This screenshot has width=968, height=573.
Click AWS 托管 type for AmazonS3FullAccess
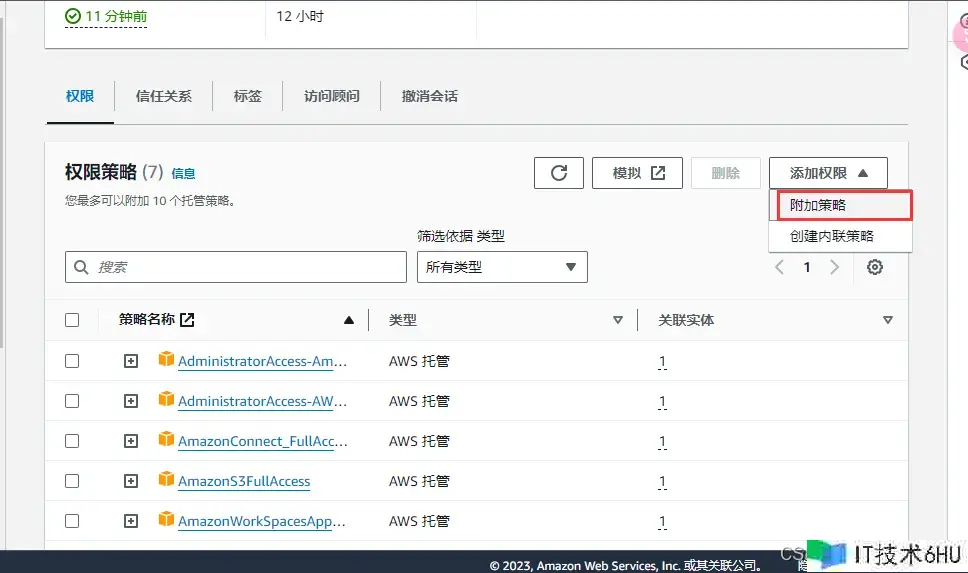point(419,481)
